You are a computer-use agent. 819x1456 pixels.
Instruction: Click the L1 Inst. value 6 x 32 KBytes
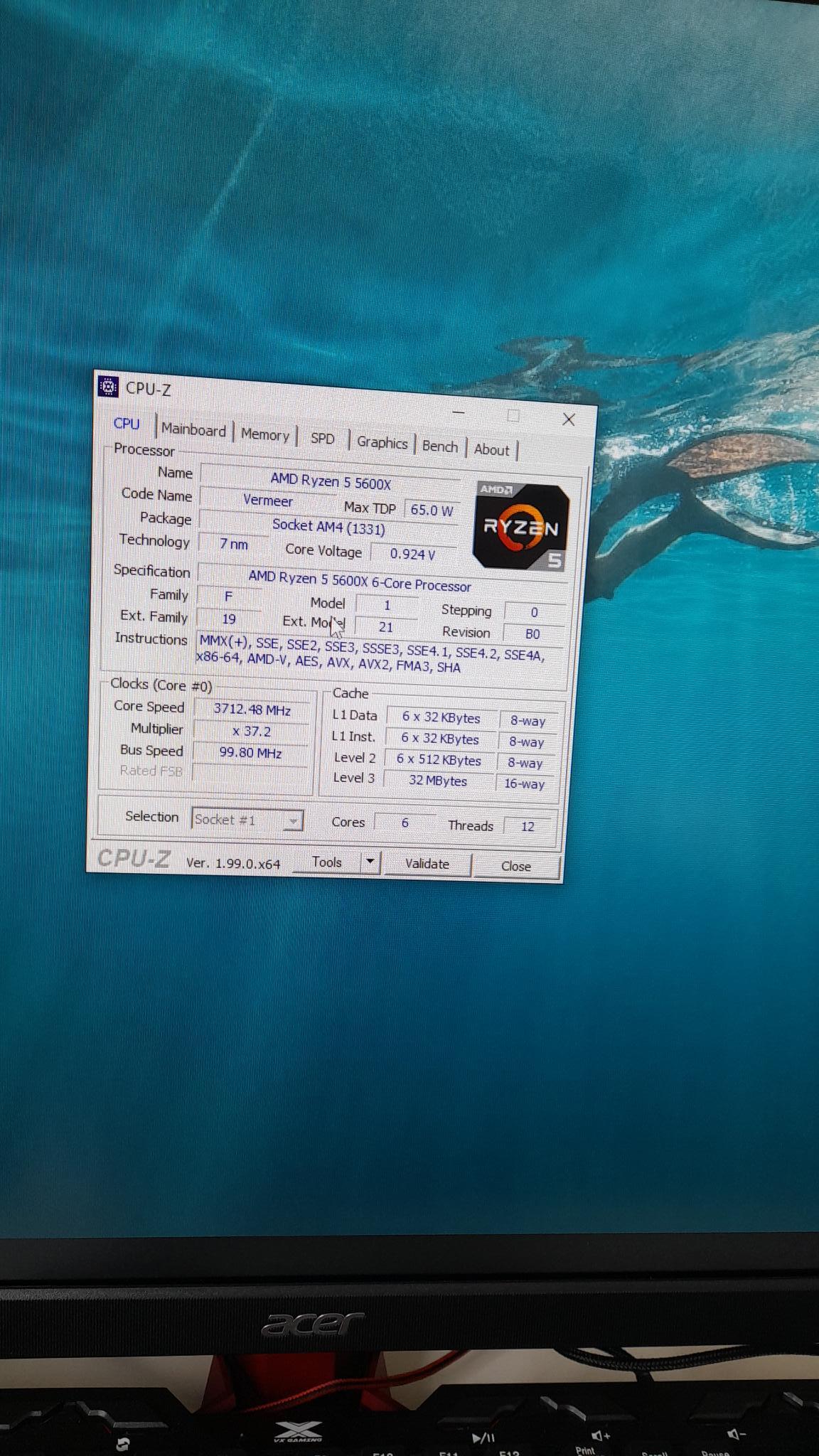click(x=440, y=739)
